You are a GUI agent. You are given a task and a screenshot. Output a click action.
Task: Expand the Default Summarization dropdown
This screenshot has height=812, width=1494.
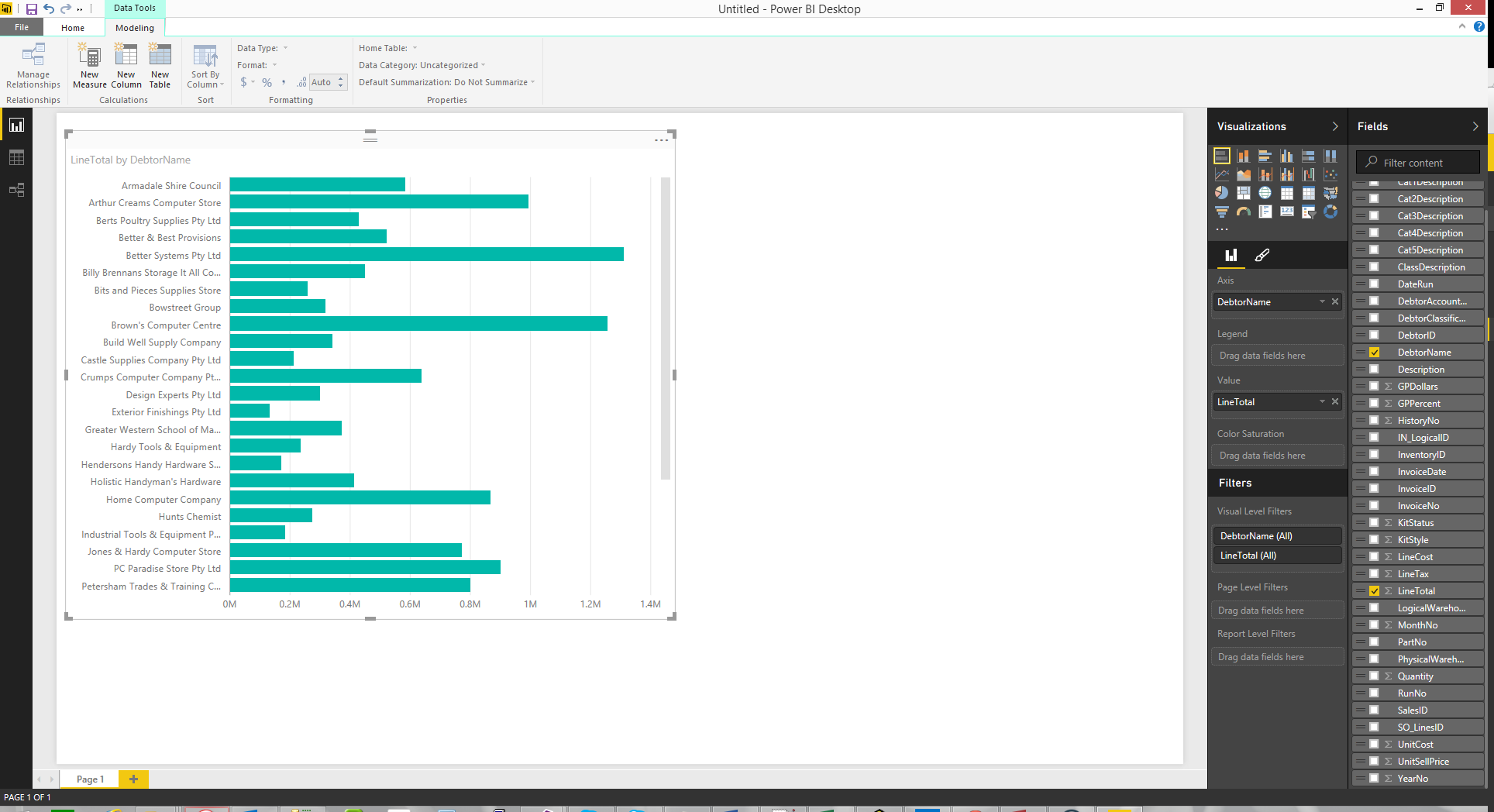(x=533, y=82)
